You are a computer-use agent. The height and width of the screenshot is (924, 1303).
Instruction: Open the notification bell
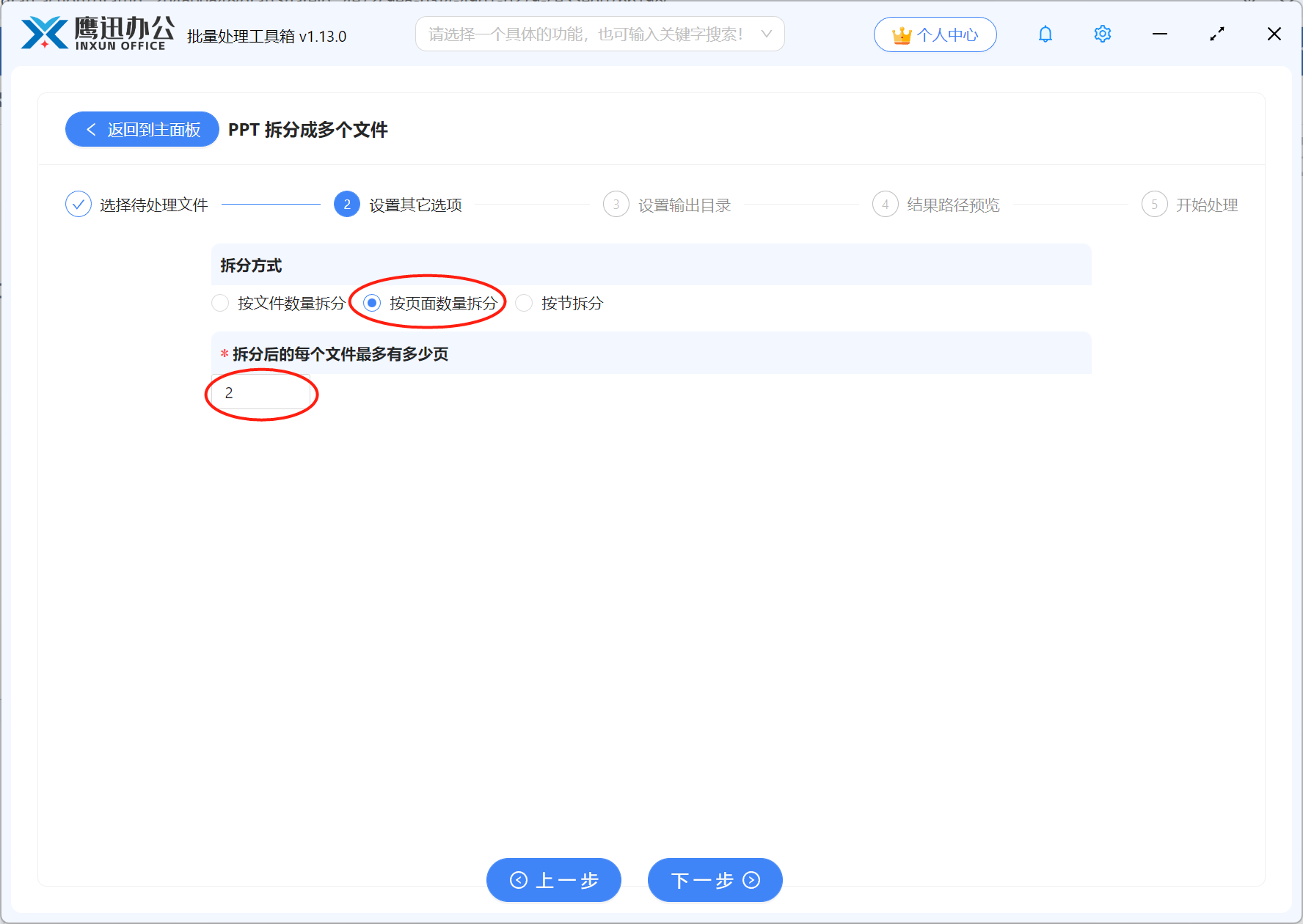tap(1045, 34)
